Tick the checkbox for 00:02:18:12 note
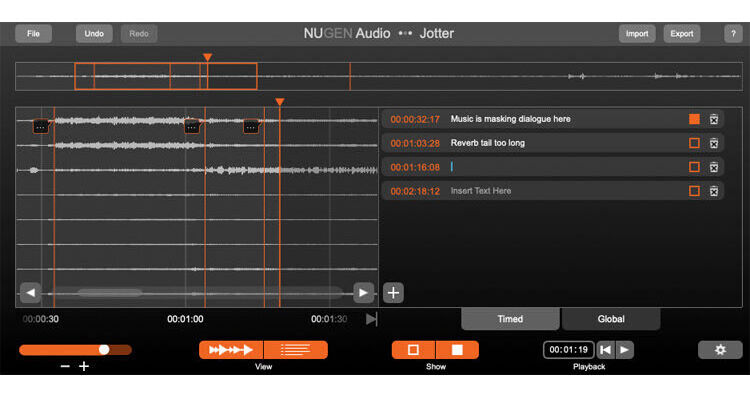750x394 pixels. 694,191
